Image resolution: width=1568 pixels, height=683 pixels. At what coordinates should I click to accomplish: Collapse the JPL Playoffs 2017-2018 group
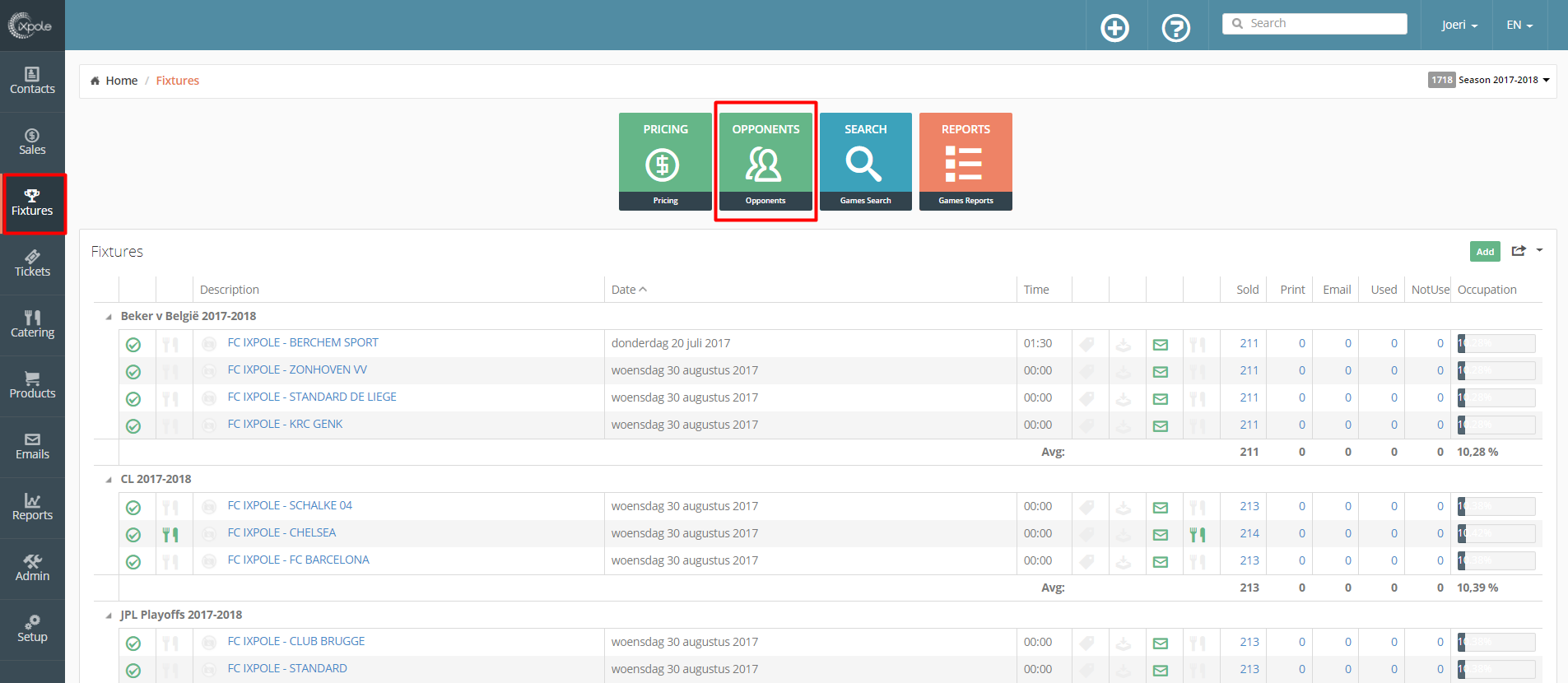[109, 616]
